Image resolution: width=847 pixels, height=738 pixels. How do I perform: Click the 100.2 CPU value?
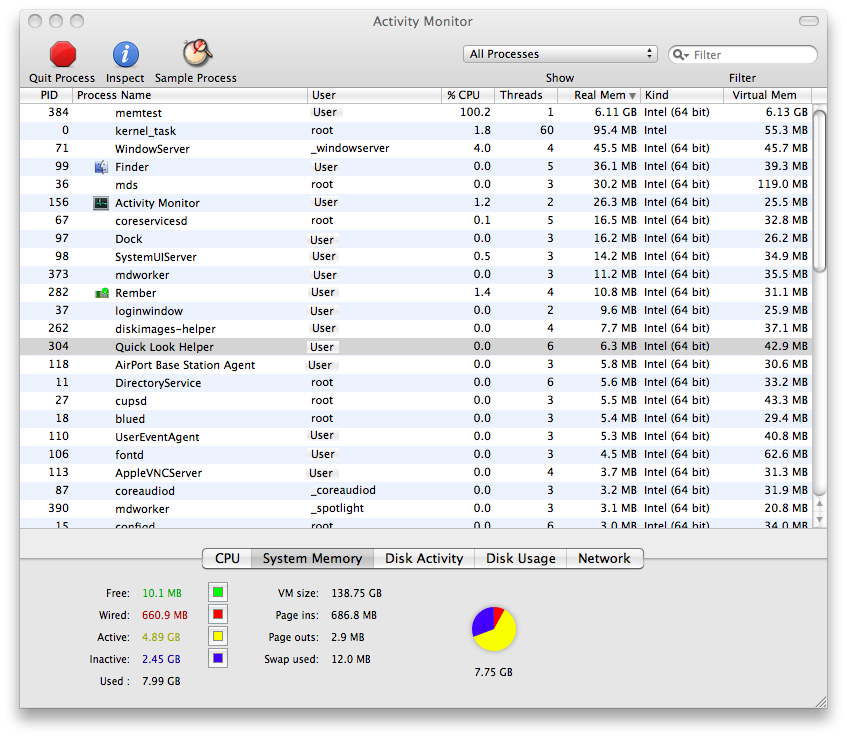pos(475,112)
